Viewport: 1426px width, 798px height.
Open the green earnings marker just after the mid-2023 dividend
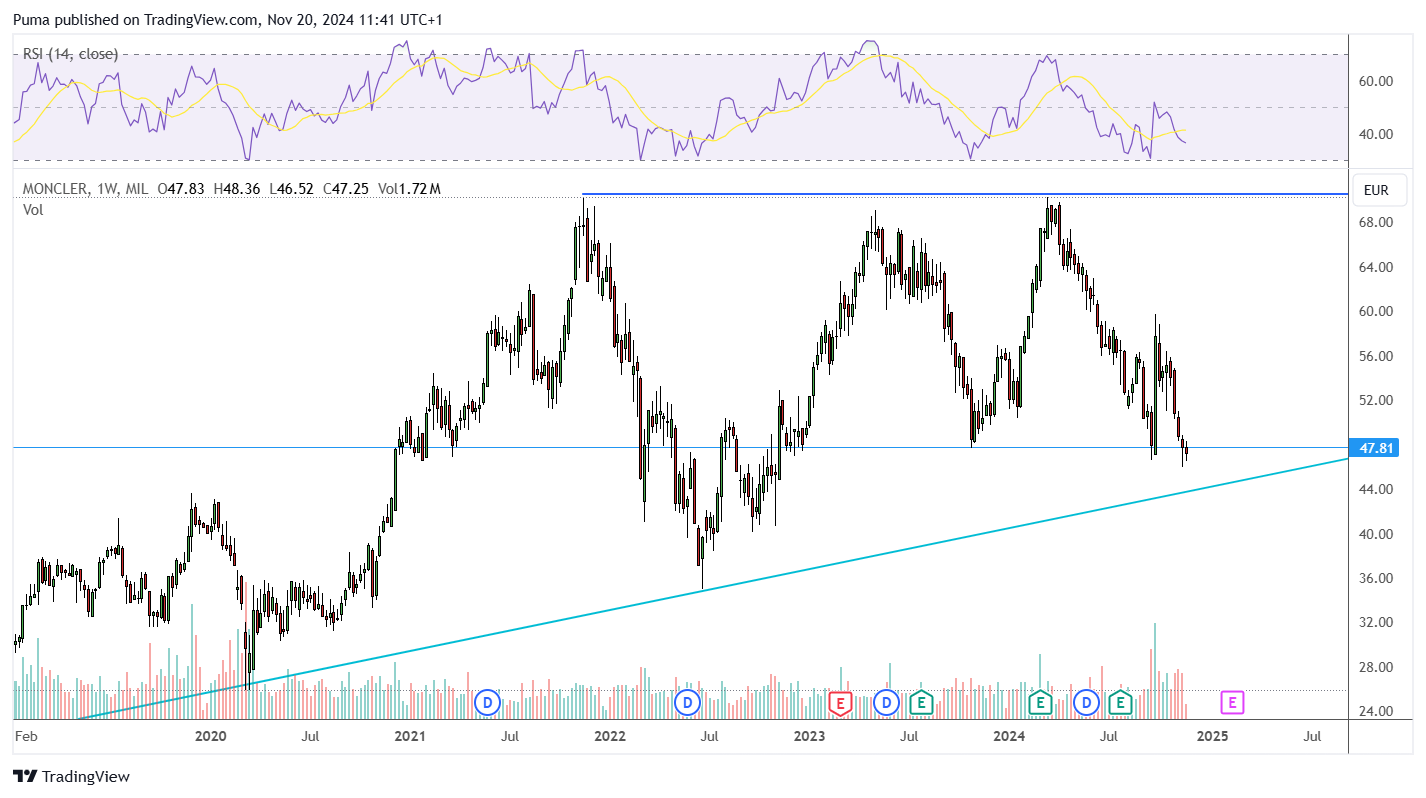click(x=921, y=703)
